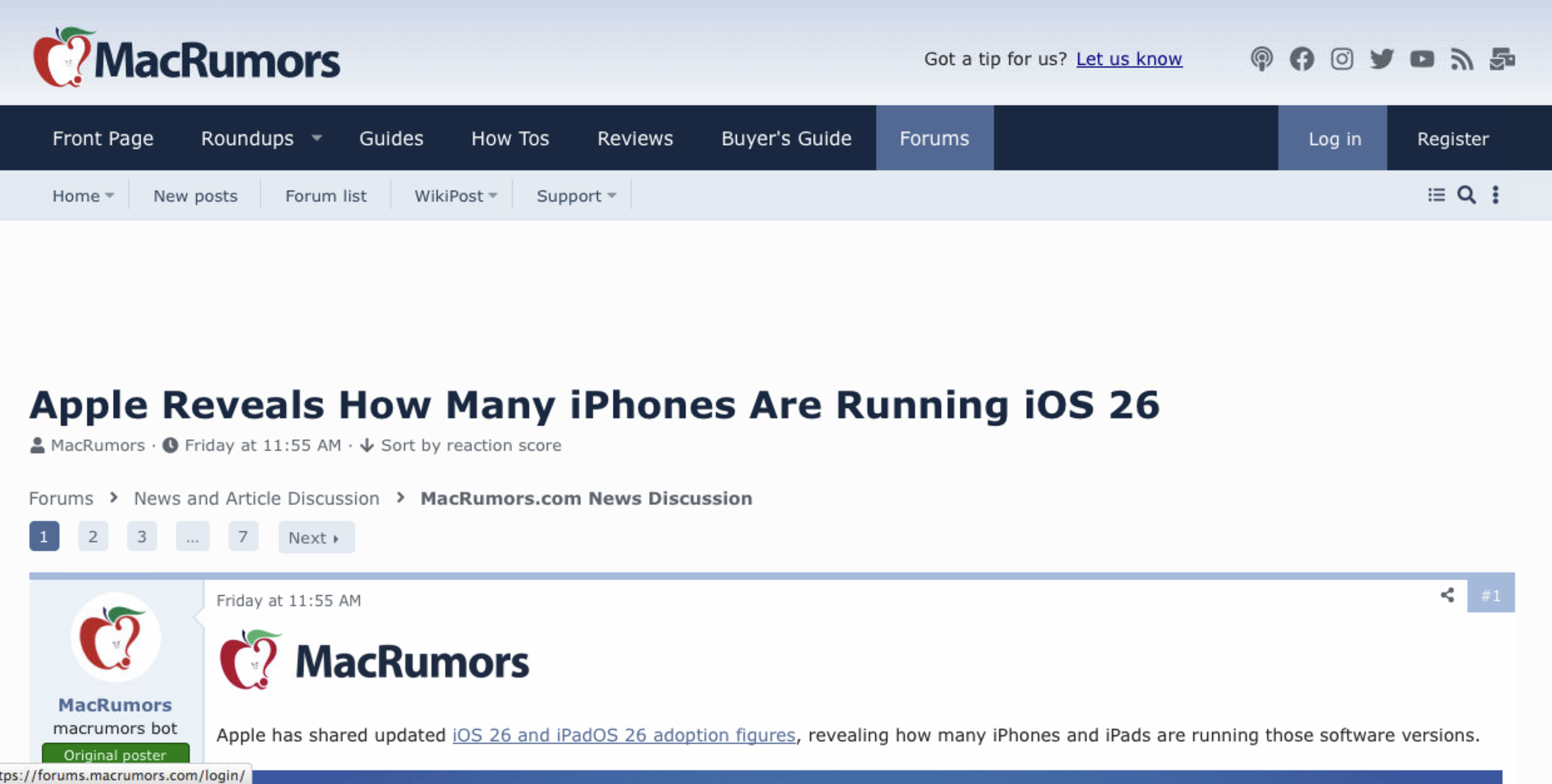Open the Twitter bird icon link
1552x784 pixels.
click(1382, 59)
